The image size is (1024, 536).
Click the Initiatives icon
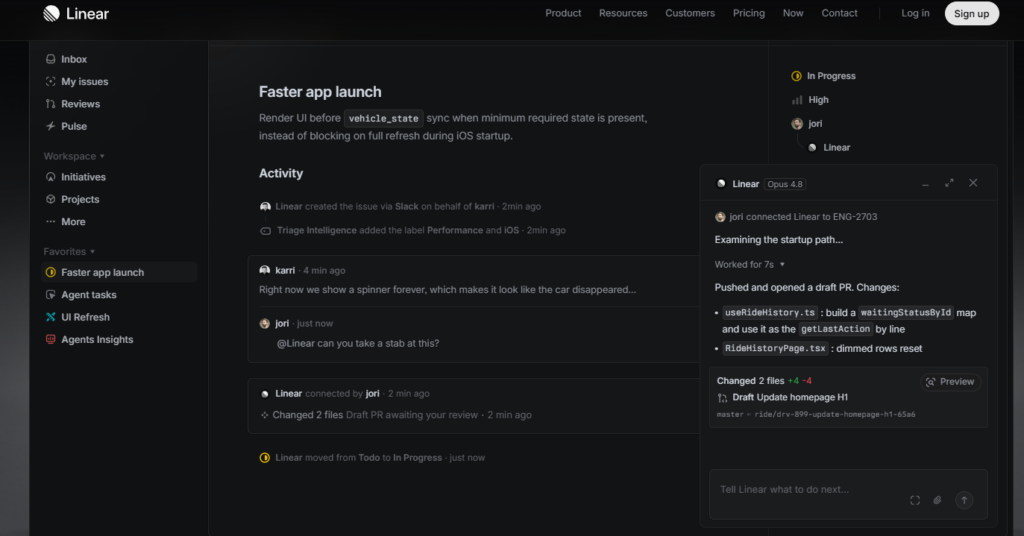tap(50, 176)
